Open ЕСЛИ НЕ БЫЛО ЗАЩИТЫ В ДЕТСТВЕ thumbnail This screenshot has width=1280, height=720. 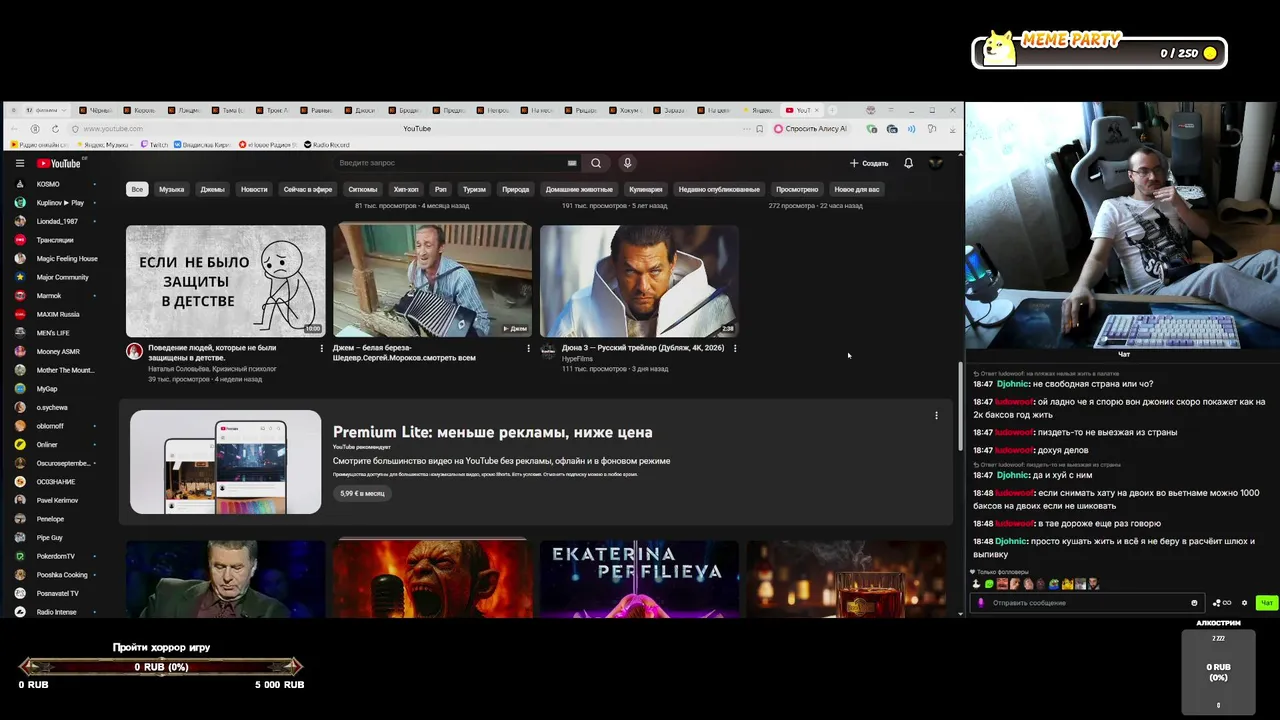(225, 280)
